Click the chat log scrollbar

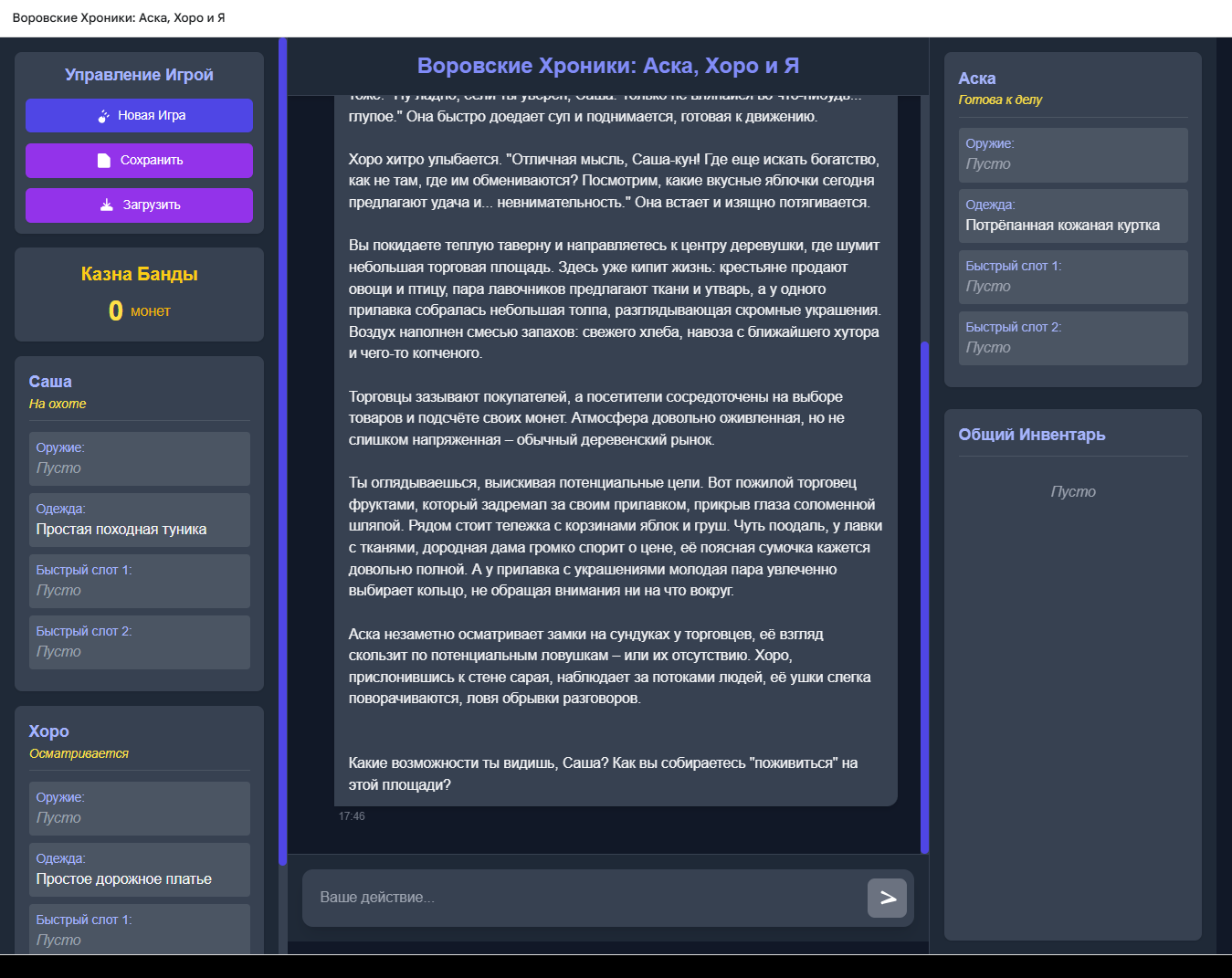924,598
